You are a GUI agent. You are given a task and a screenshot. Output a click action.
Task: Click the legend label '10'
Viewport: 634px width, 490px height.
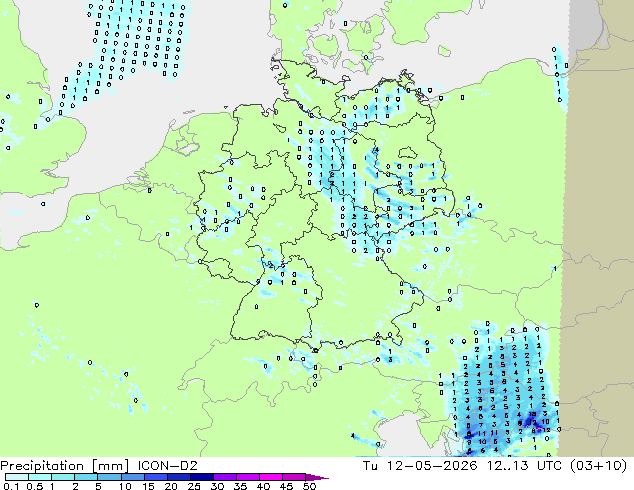tap(125, 486)
